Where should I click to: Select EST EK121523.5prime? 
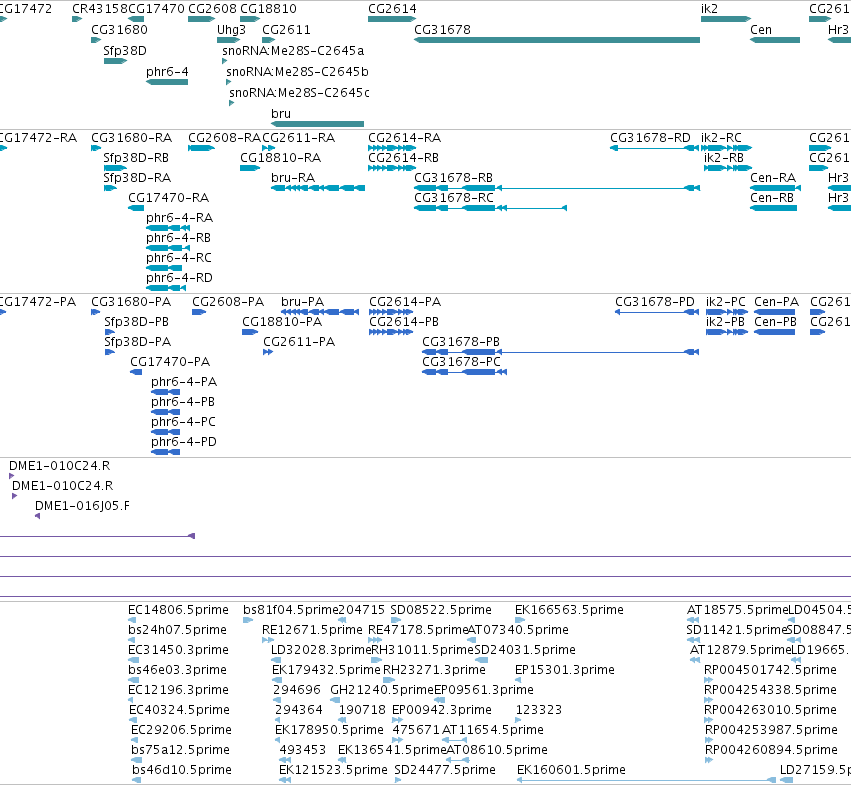tap(284, 780)
